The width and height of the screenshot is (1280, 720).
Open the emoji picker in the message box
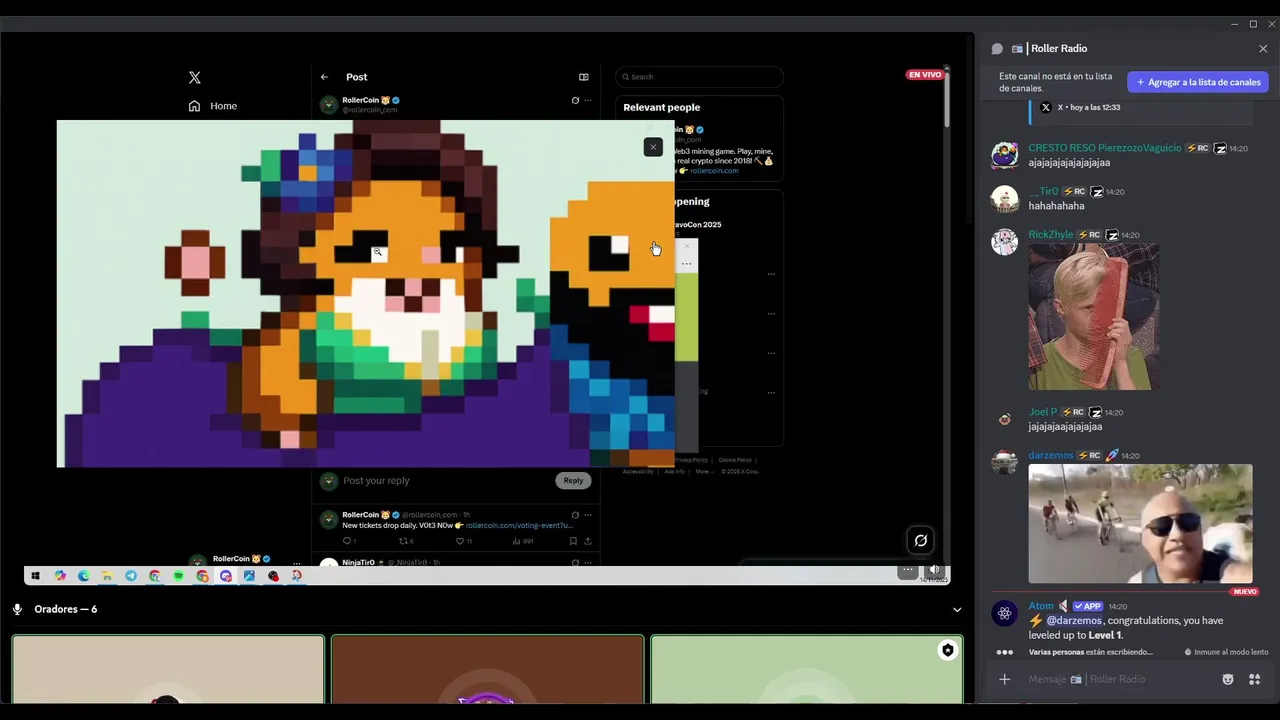pos(1228,679)
